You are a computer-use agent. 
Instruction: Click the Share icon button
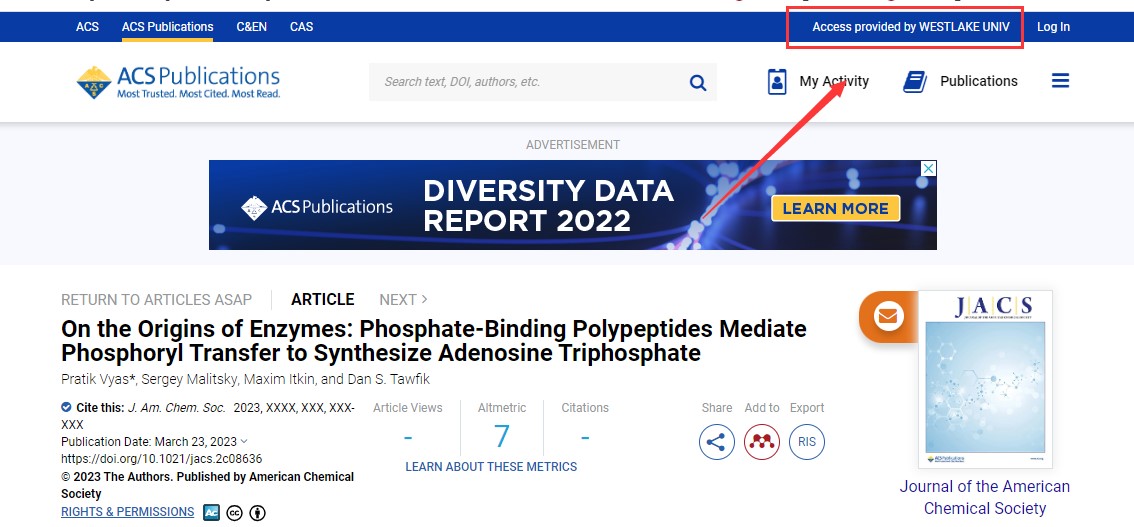pyautogui.click(x=716, y=442)
